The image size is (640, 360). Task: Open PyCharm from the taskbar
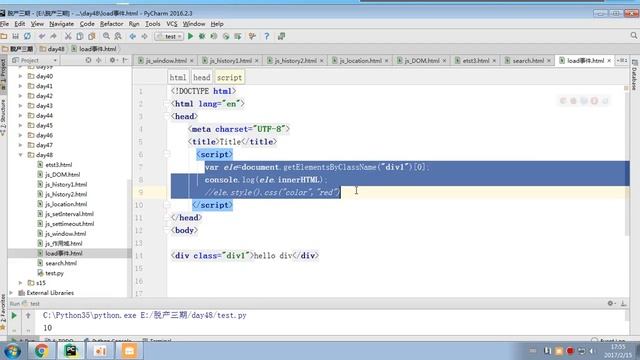pyautogui.click(x=71, y=351)
